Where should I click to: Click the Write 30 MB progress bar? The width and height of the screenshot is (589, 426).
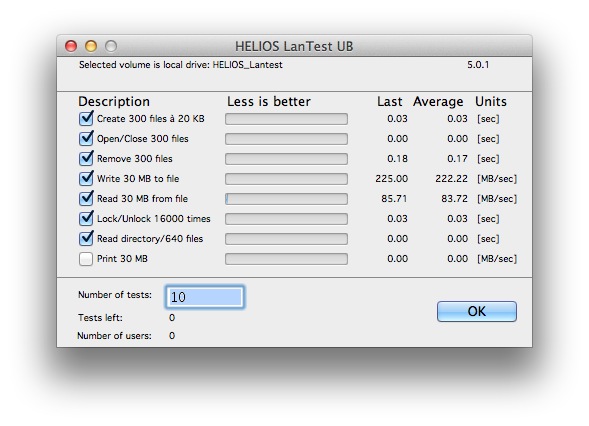pos(286,179)
